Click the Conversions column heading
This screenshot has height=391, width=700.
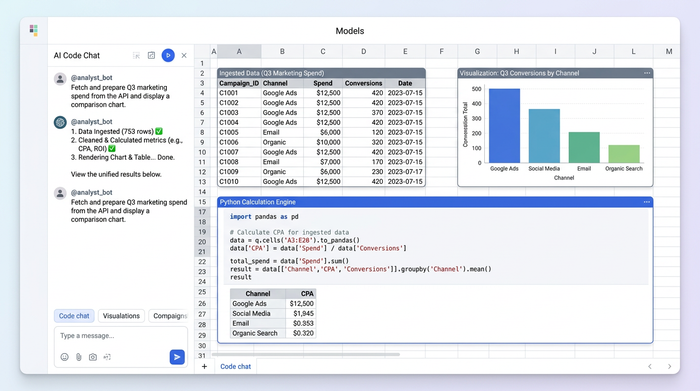pyautogui.click(x=363, y=83)
